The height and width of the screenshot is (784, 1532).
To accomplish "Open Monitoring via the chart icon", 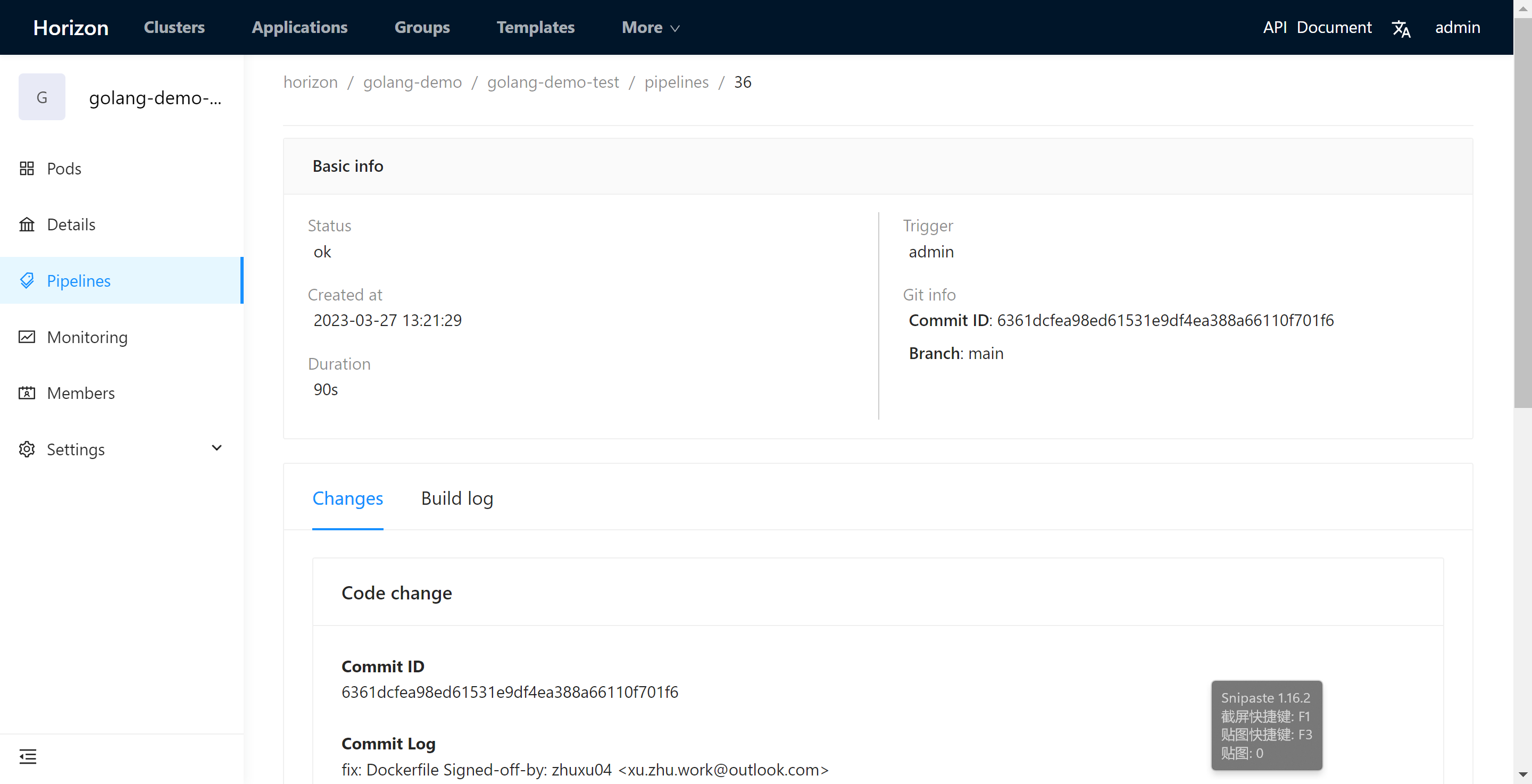I will point(27,337).
